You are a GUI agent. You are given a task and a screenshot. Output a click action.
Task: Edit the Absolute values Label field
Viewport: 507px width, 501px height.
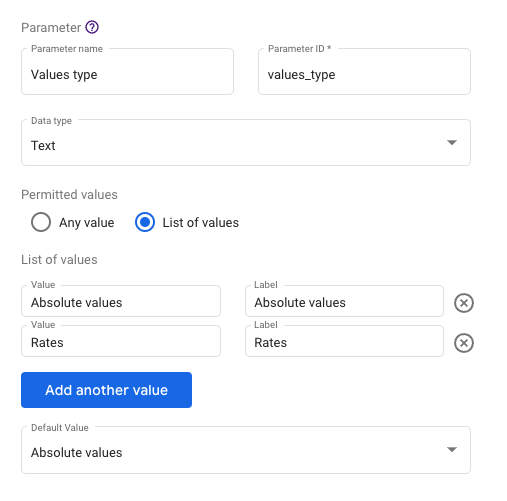[x=344, y=301]
